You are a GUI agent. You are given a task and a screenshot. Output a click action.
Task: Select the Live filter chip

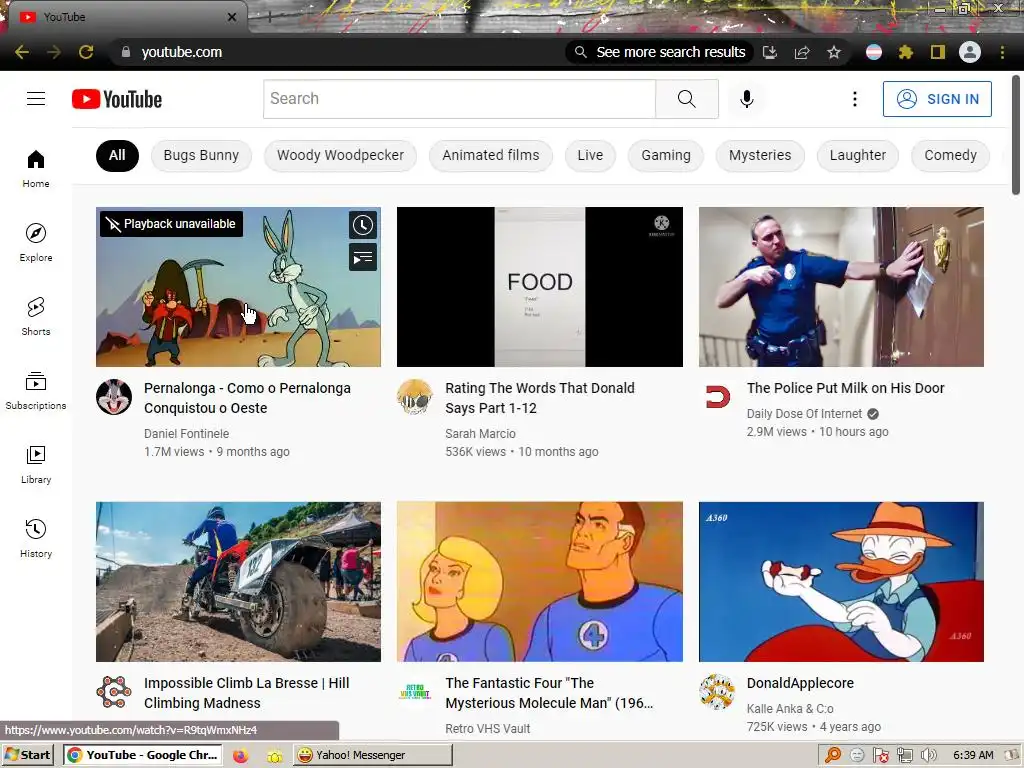point(590,155)
